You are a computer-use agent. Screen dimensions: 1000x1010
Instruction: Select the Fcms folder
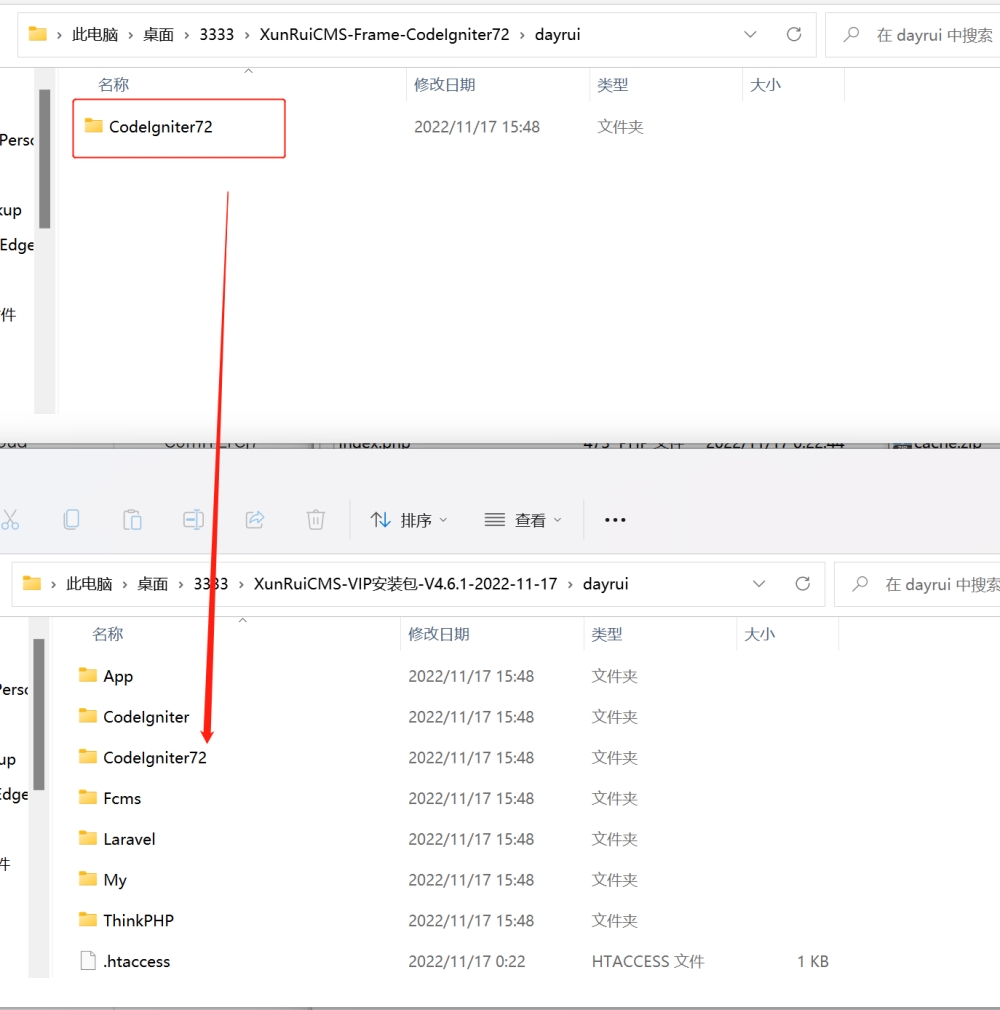(122, 798)
